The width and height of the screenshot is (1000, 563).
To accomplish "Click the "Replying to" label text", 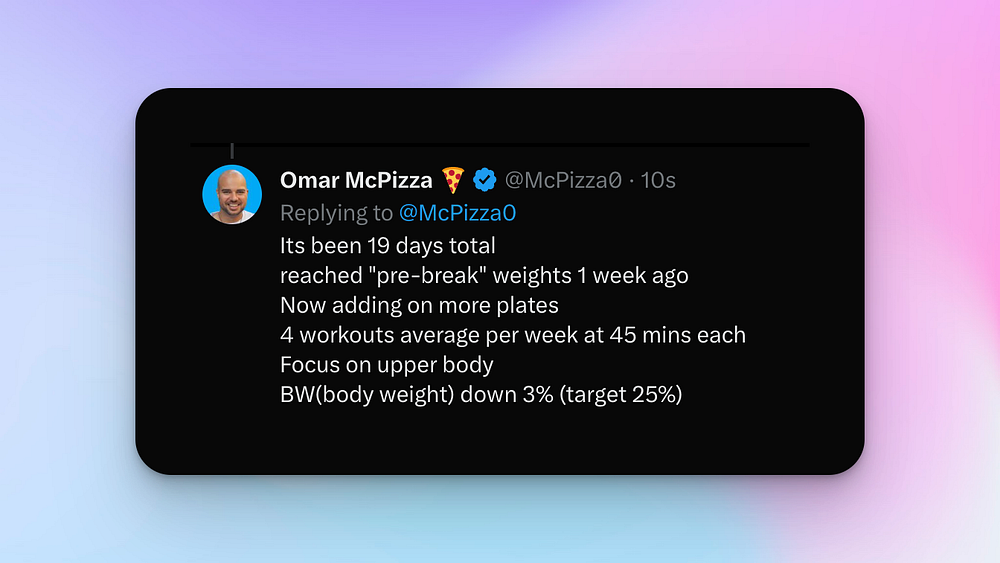I will coord(336,213).
